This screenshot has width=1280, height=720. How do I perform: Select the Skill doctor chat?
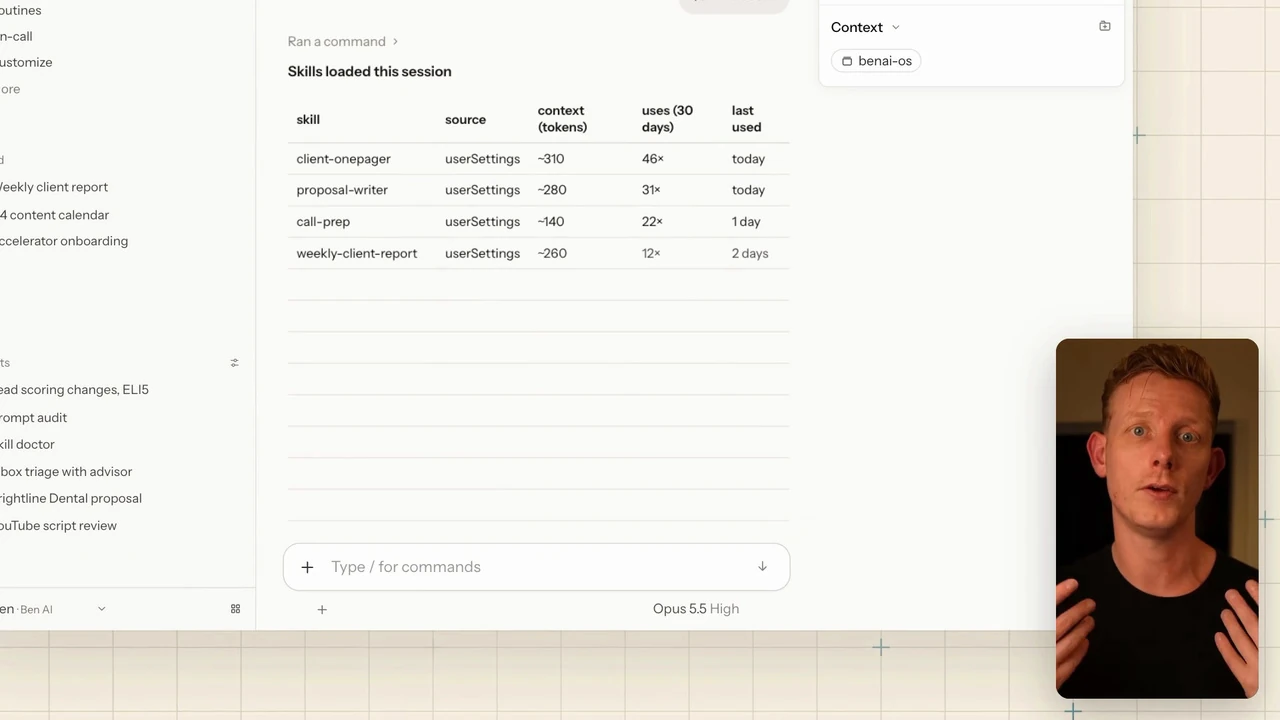coord(27,444)
